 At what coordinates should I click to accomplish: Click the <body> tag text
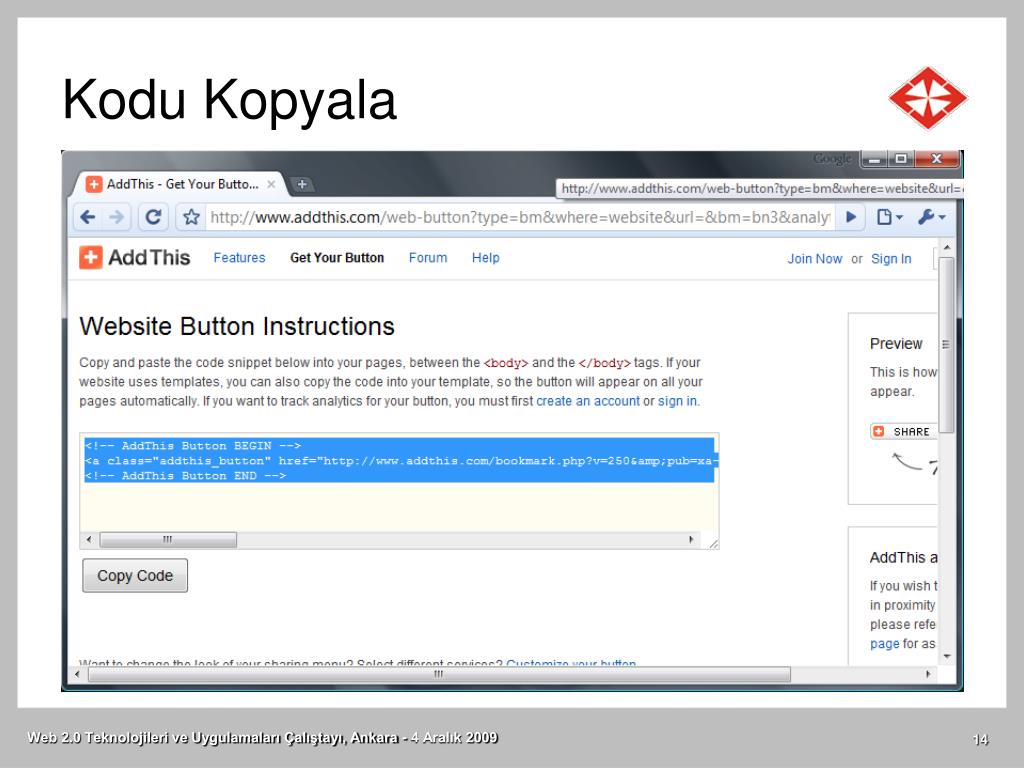click(x=505, y=363)
